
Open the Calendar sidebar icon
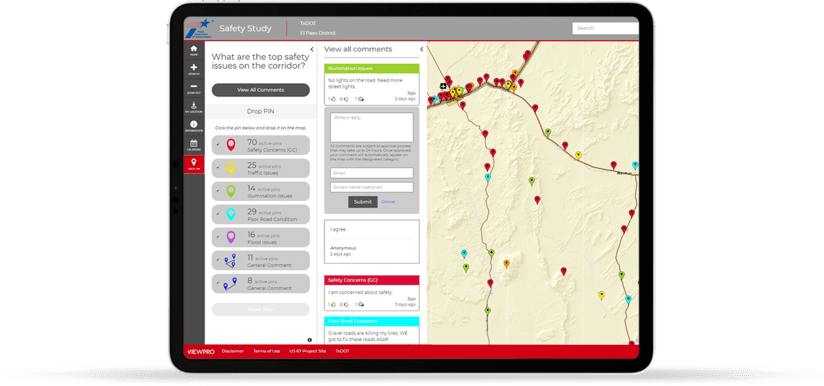pyautogui.click(x=194, y=144)
